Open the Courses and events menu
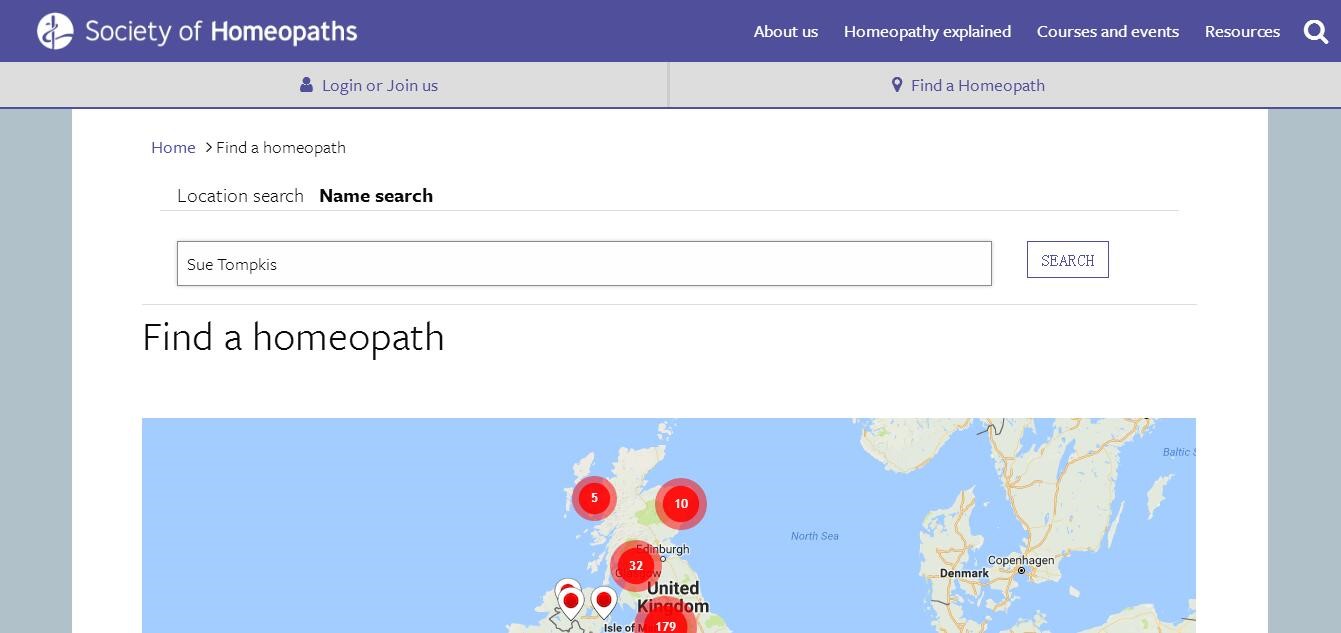 pos(1107,32)
